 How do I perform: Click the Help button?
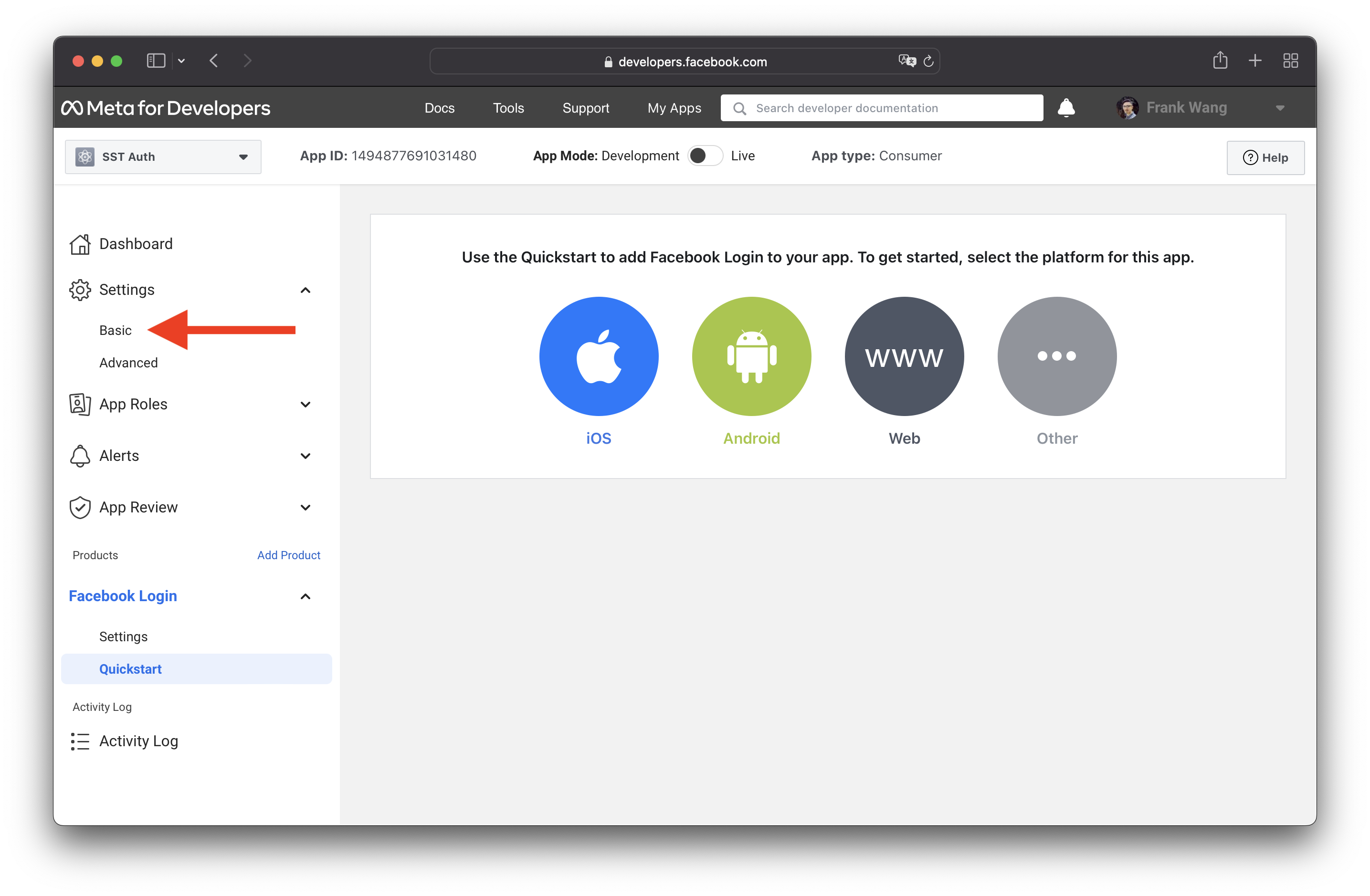point(1265,157)
